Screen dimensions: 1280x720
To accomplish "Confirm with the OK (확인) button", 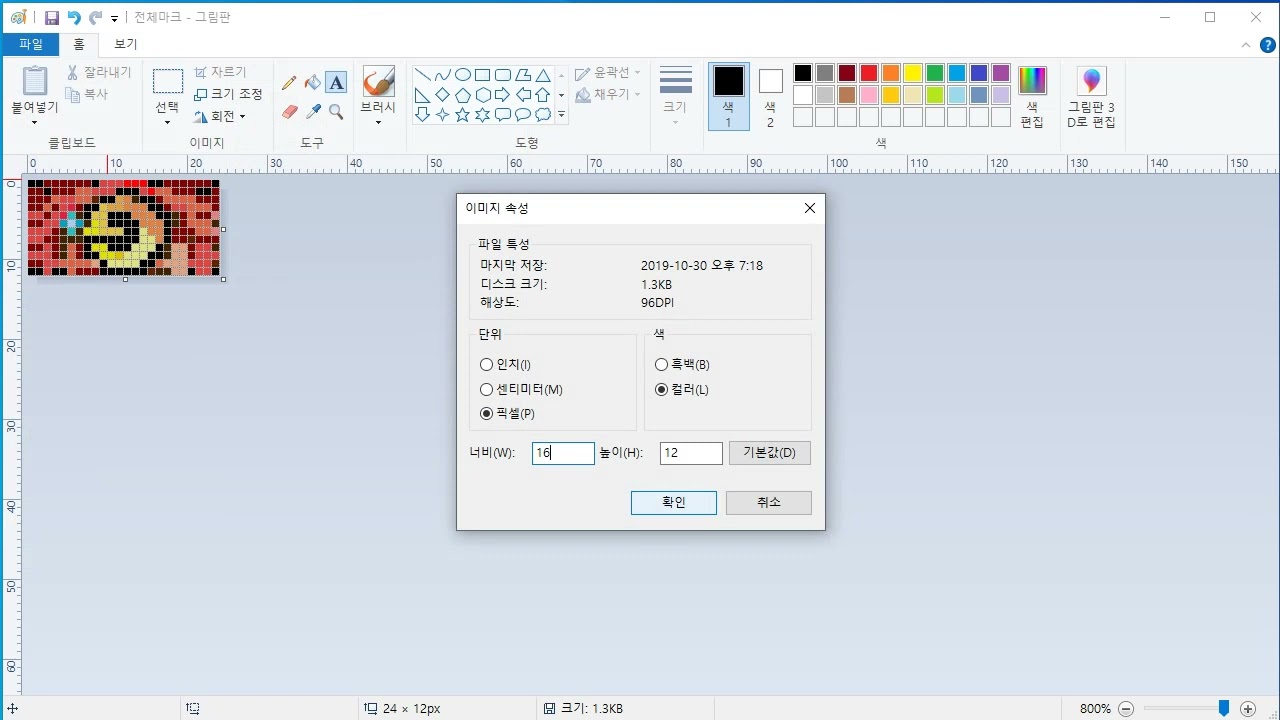I will [x=674, y=502].
